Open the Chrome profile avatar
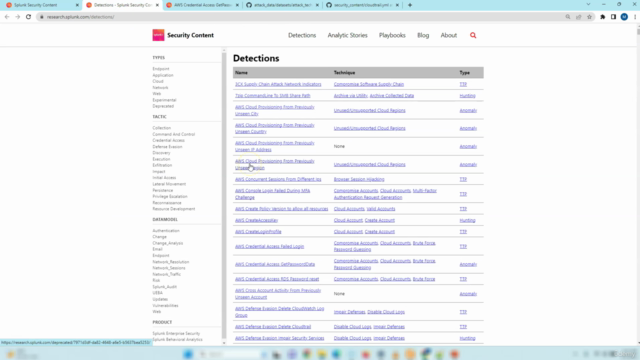This screenshot has width=640, height=360. tap(624, 17)
